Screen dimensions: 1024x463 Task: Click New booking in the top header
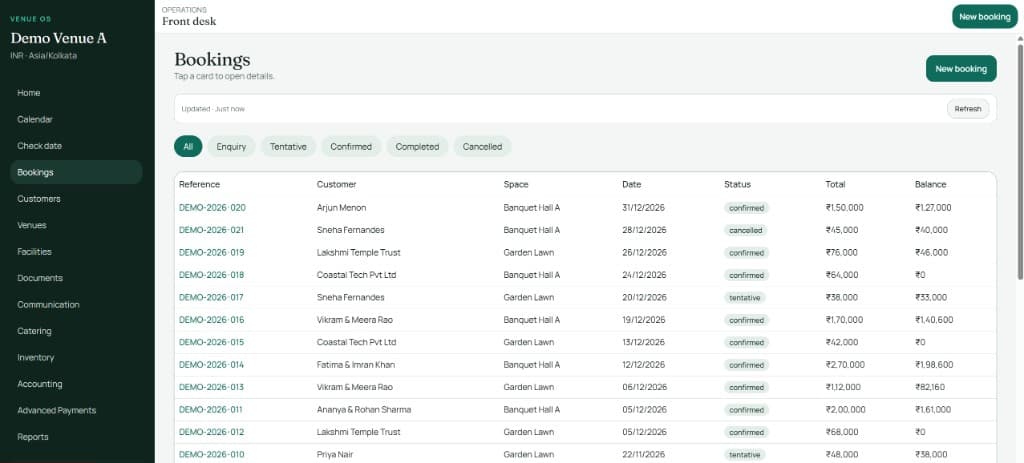coord(984,16)
